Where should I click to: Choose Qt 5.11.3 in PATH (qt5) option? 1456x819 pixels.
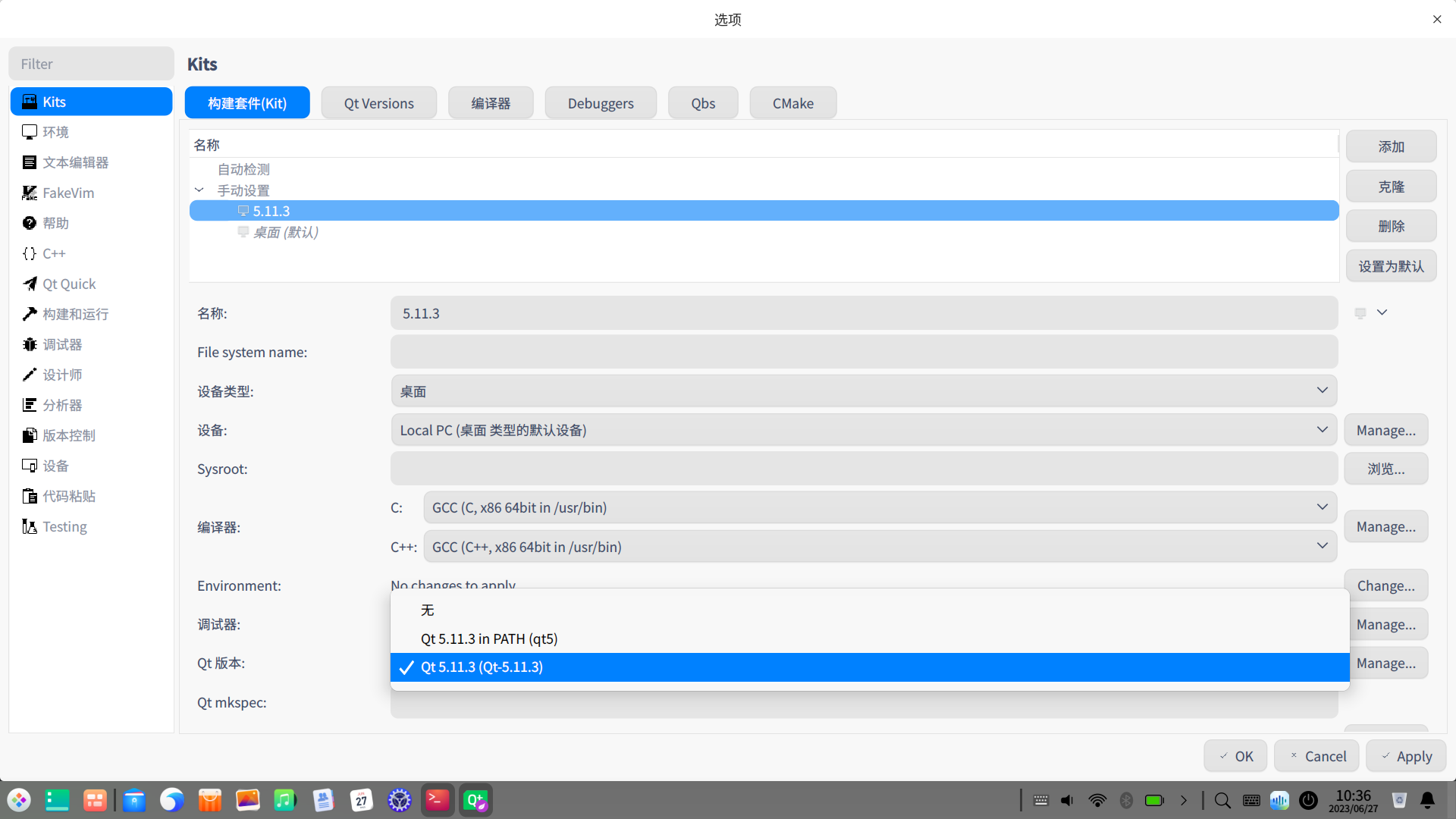(489, 639)
